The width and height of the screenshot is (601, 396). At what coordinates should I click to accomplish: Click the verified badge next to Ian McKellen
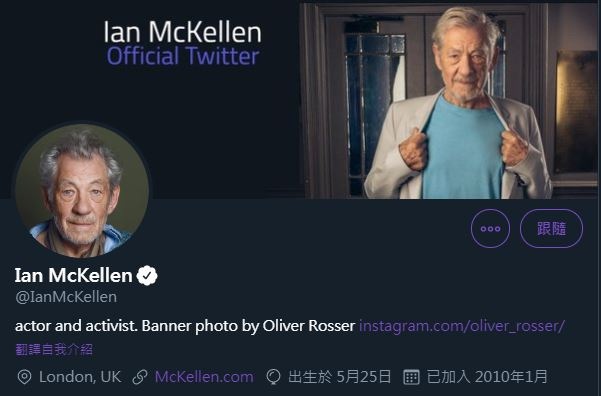tap(147, 275)
